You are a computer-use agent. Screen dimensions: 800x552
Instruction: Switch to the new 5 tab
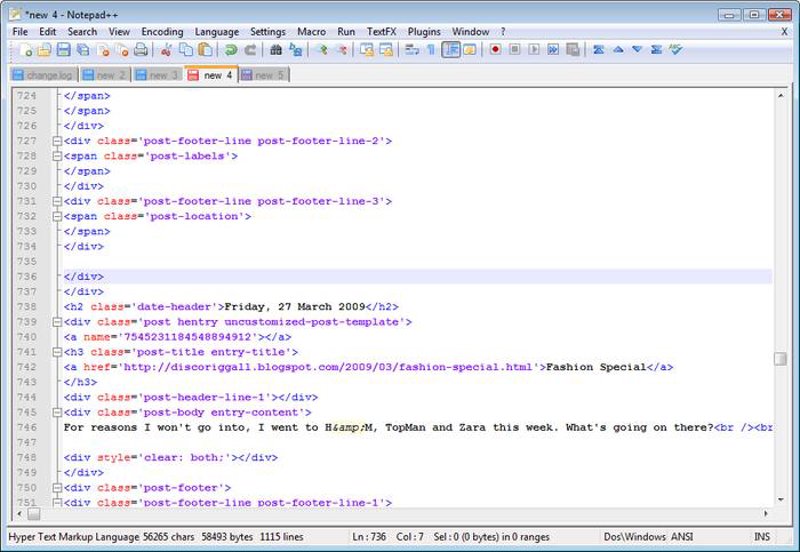pos(264,75)
